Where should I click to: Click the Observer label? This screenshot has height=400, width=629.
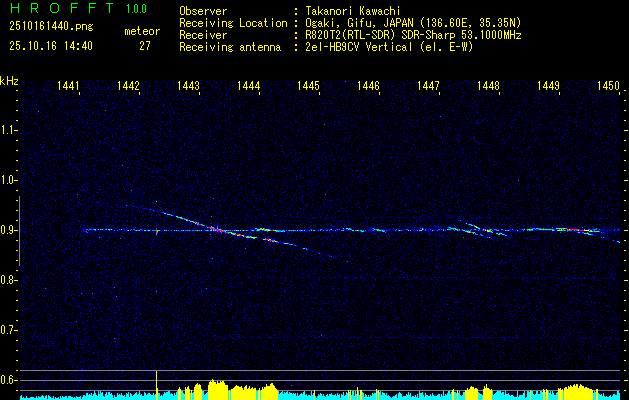tap(203, 11)
